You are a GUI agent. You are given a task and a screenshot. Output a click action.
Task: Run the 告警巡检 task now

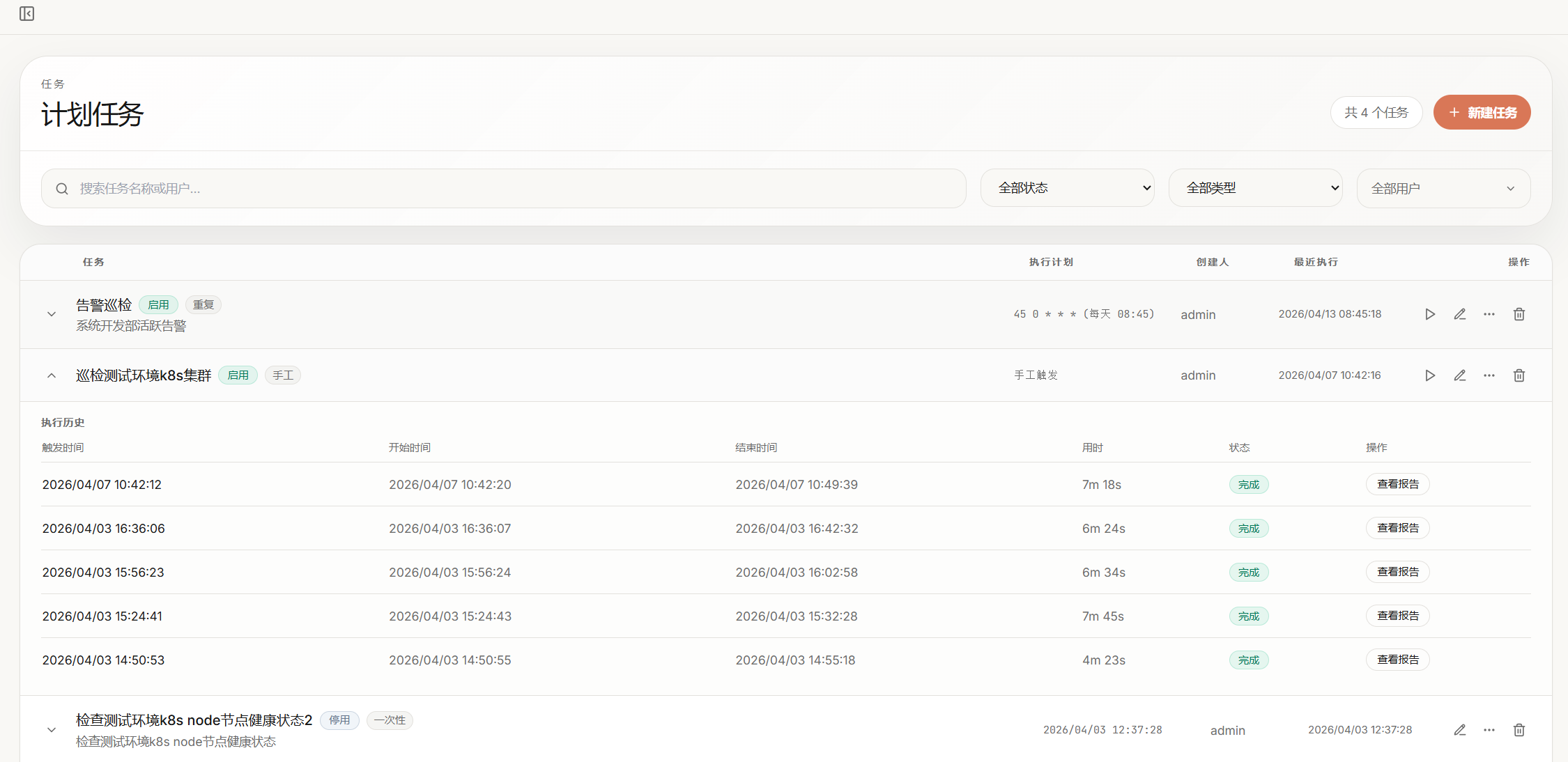[1429, 314]
